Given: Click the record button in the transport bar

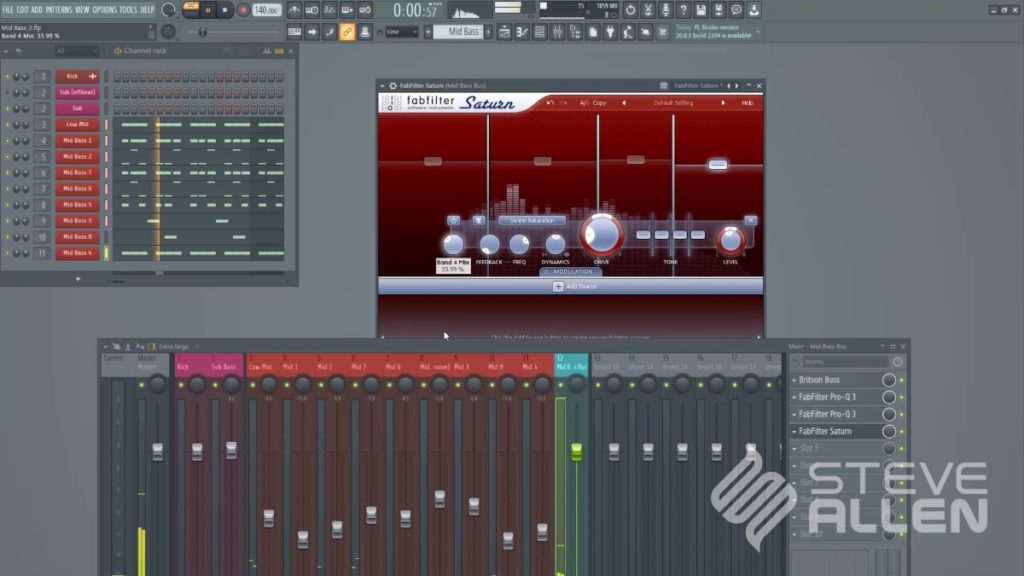Looking at the screenshot, I should pyautogui.click(x=243, y=10).
